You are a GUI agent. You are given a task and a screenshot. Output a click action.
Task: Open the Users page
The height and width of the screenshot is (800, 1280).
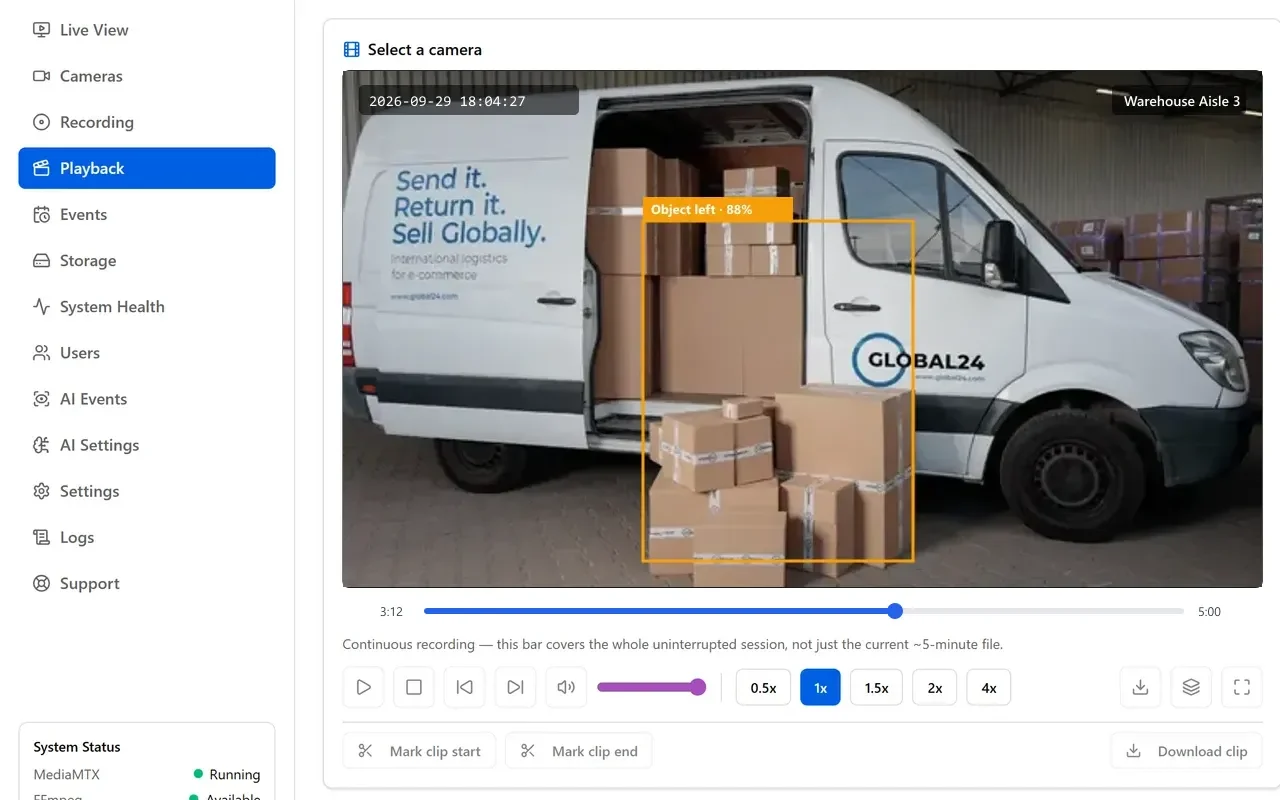click(147, 352)
